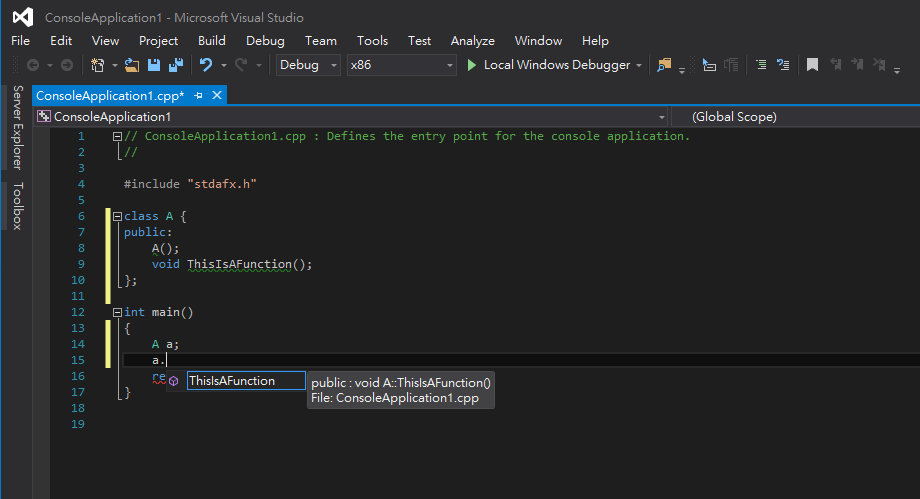Open file using the folder icon
920x499 pixels.
[x=132, y=65]
